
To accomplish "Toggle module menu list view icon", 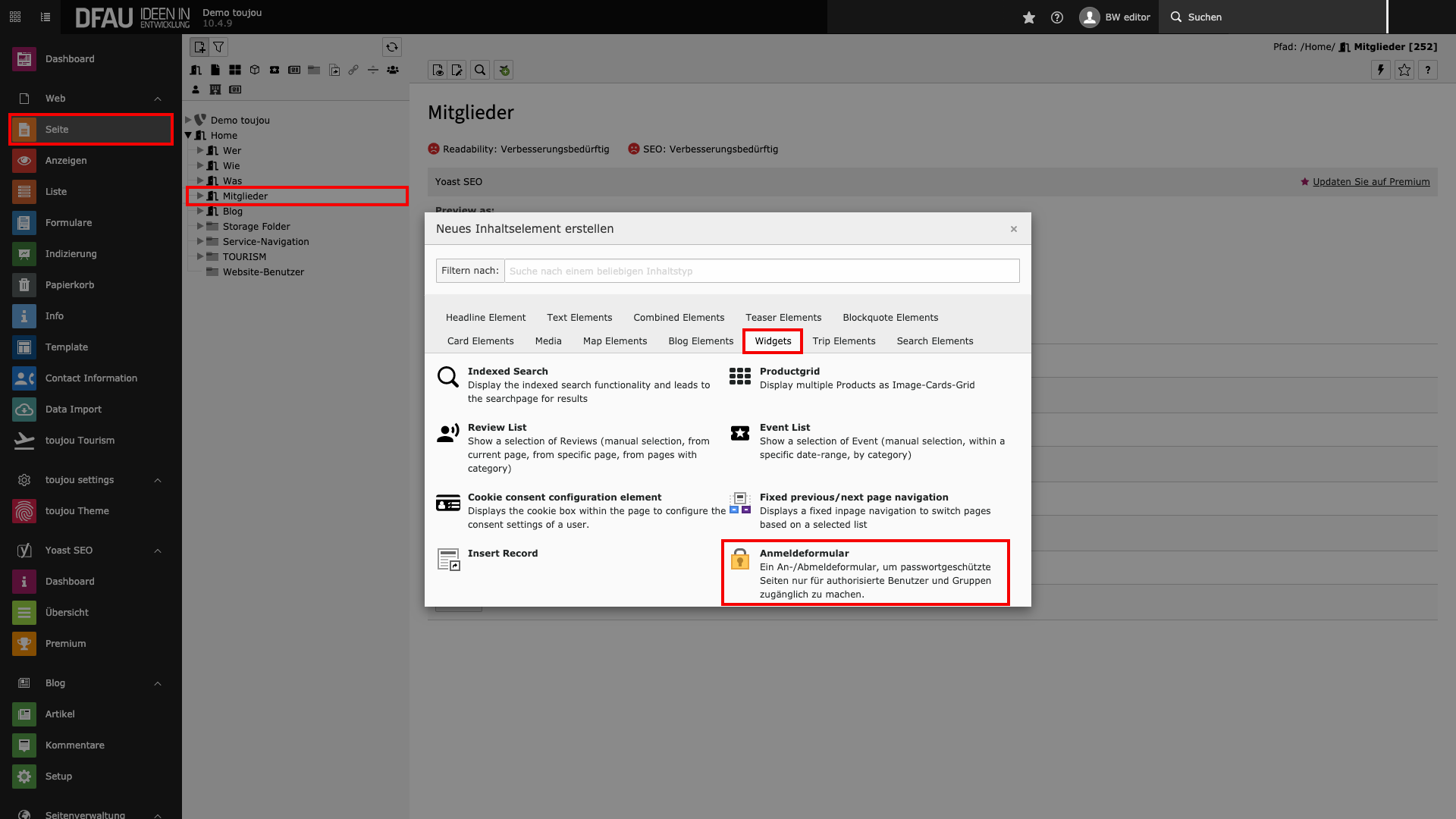I will click(45, 17).
